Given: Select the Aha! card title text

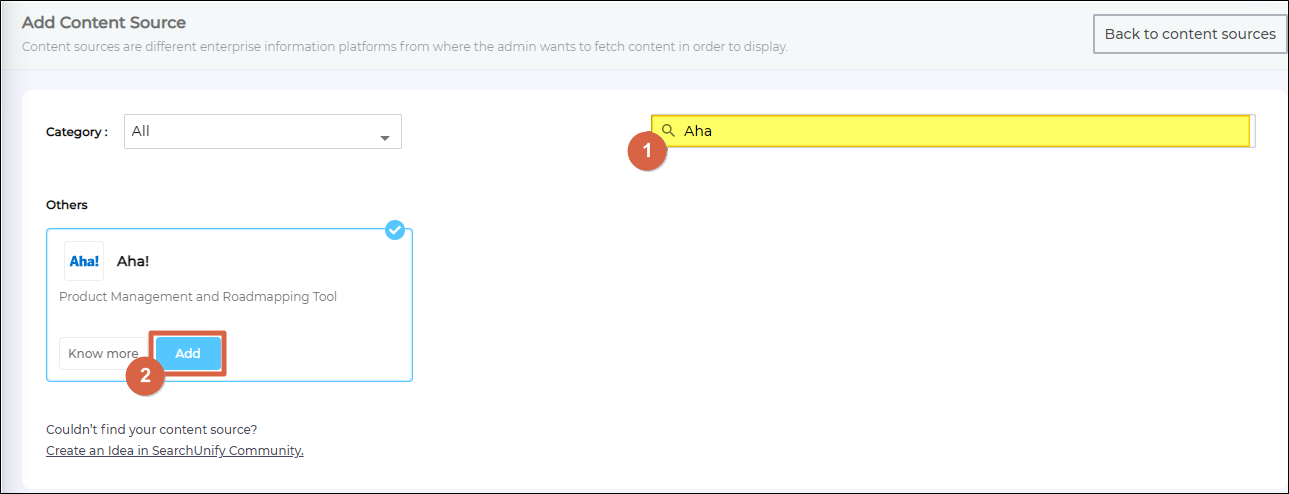Looking at the screenshot, I should [x=133, y=261].
